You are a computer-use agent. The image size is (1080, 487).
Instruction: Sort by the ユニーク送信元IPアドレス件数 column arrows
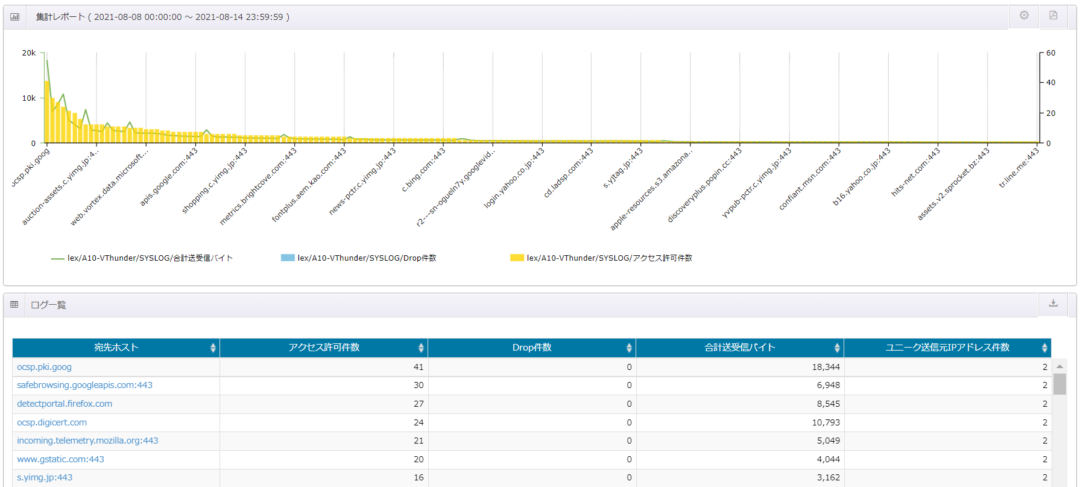tap(1045, 348)
